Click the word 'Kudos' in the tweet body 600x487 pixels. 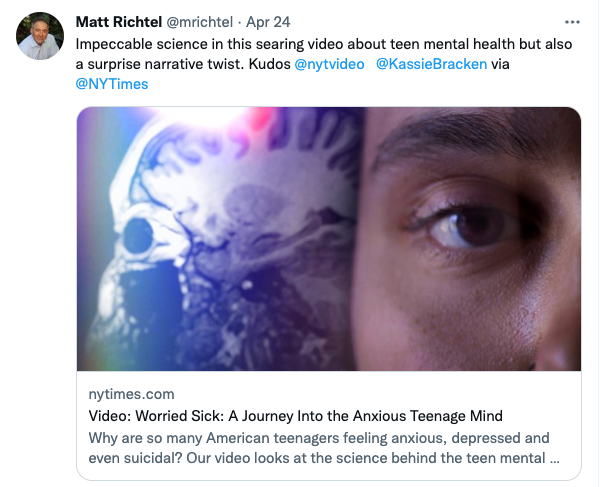pos(269,64)
